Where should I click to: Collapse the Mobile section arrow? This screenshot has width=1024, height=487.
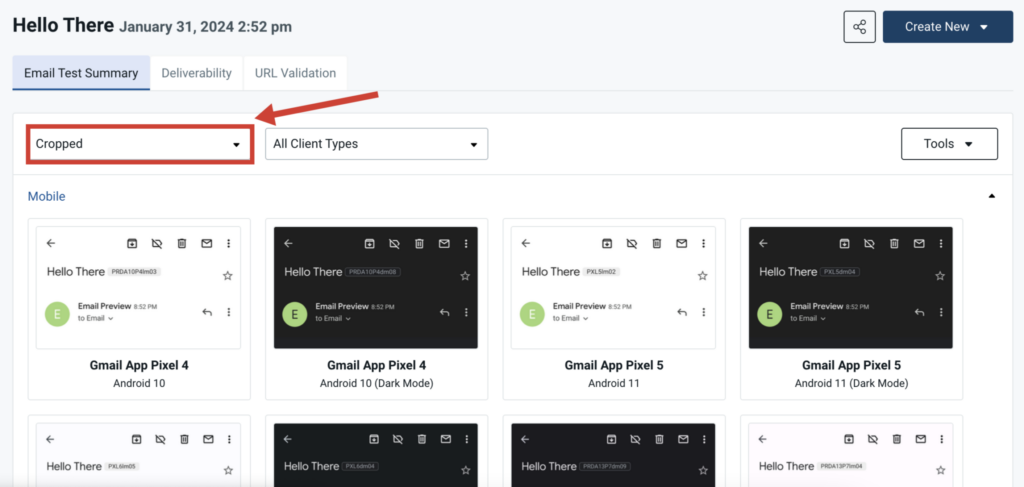(992, 196)
